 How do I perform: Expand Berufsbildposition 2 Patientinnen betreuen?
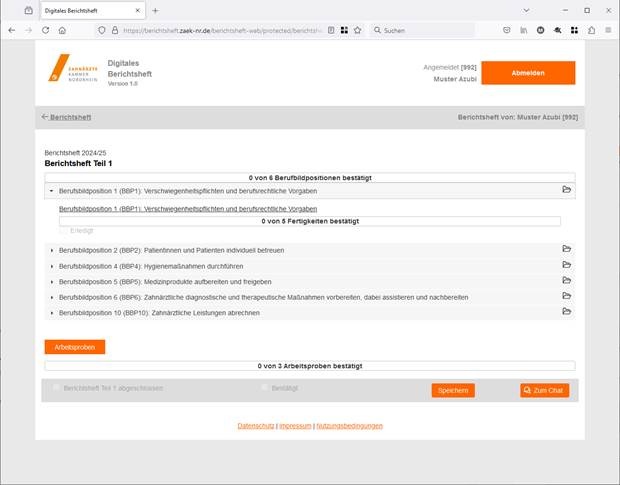pyautogui.click(x=51, y=250)
